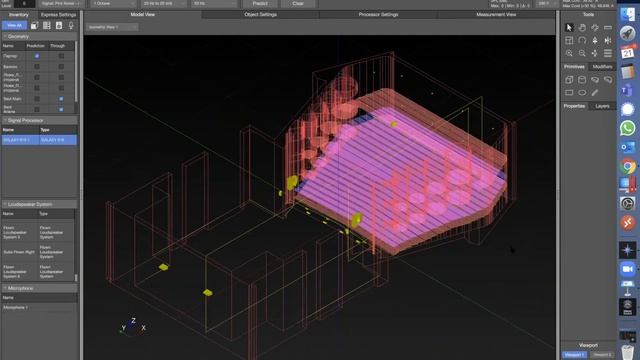Click the Level value input field
Screen dimensions: 640x360
click(24, 4)
